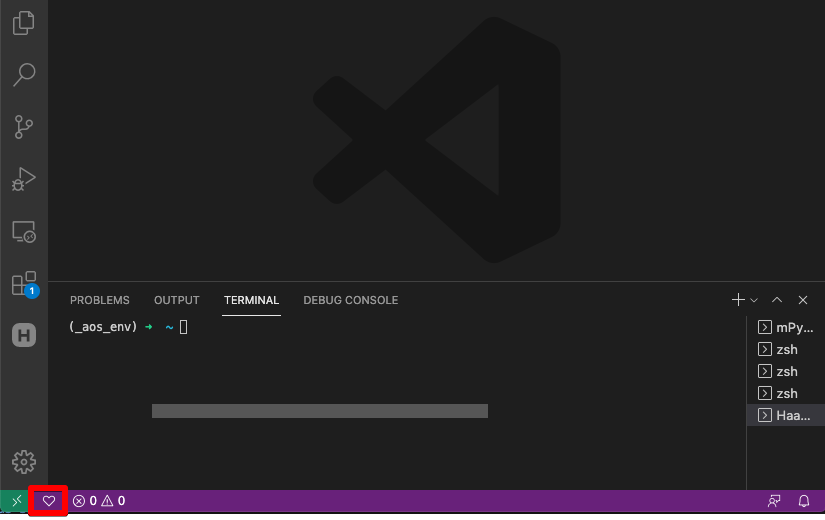The height and width of the screenshot is (520, 825).
Task: Open the H extension icon in sidebar
Action: click(x=24, y=335)
